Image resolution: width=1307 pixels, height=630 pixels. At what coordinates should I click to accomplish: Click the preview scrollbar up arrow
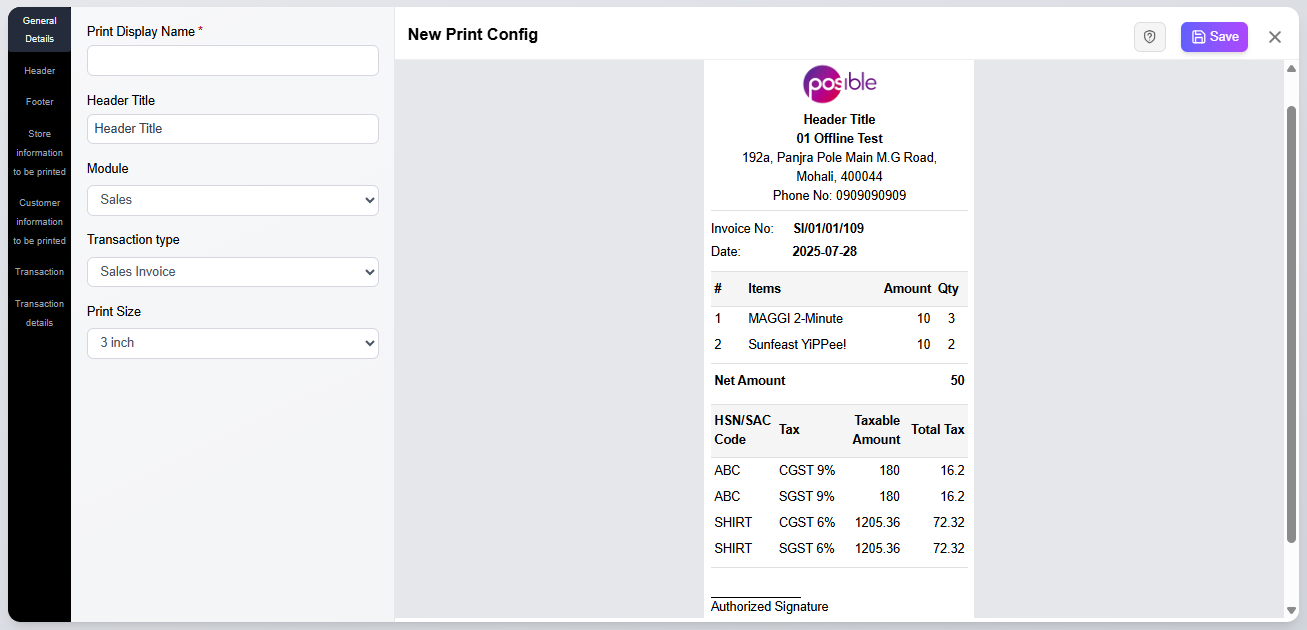[1291, 69]
